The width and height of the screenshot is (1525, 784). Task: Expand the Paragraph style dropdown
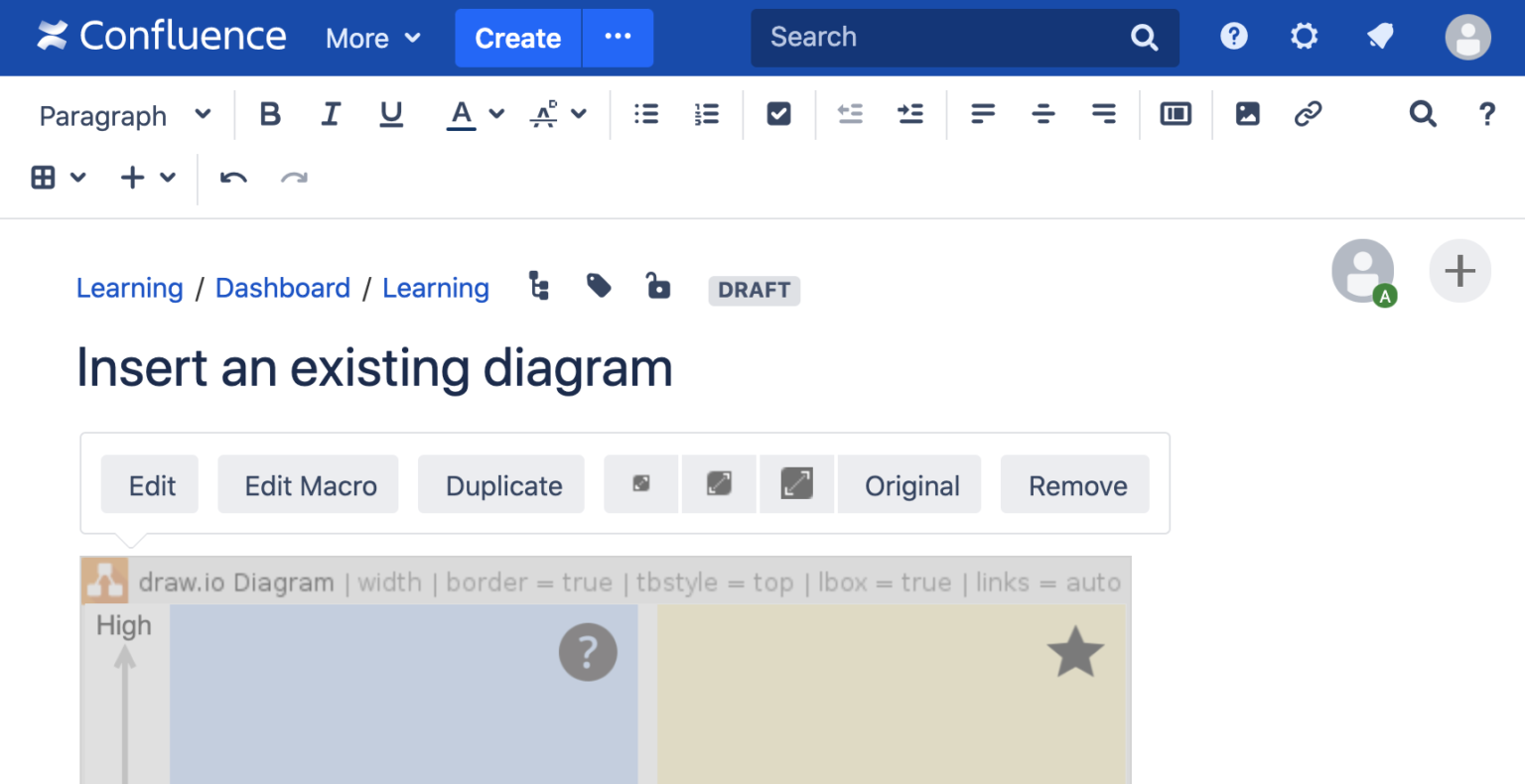125,116
